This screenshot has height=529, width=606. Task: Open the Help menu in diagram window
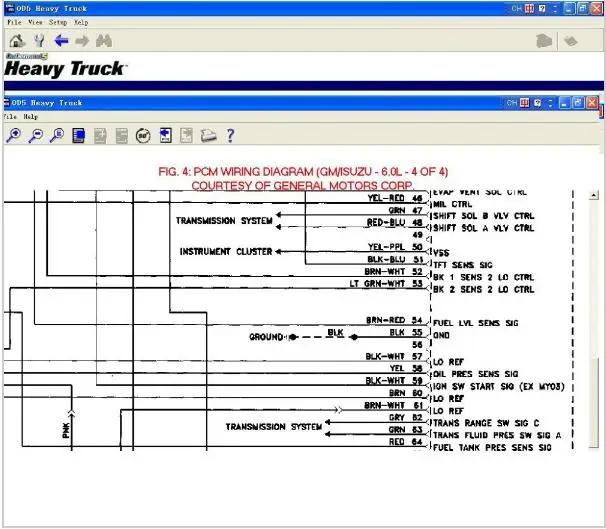[31, 117]
